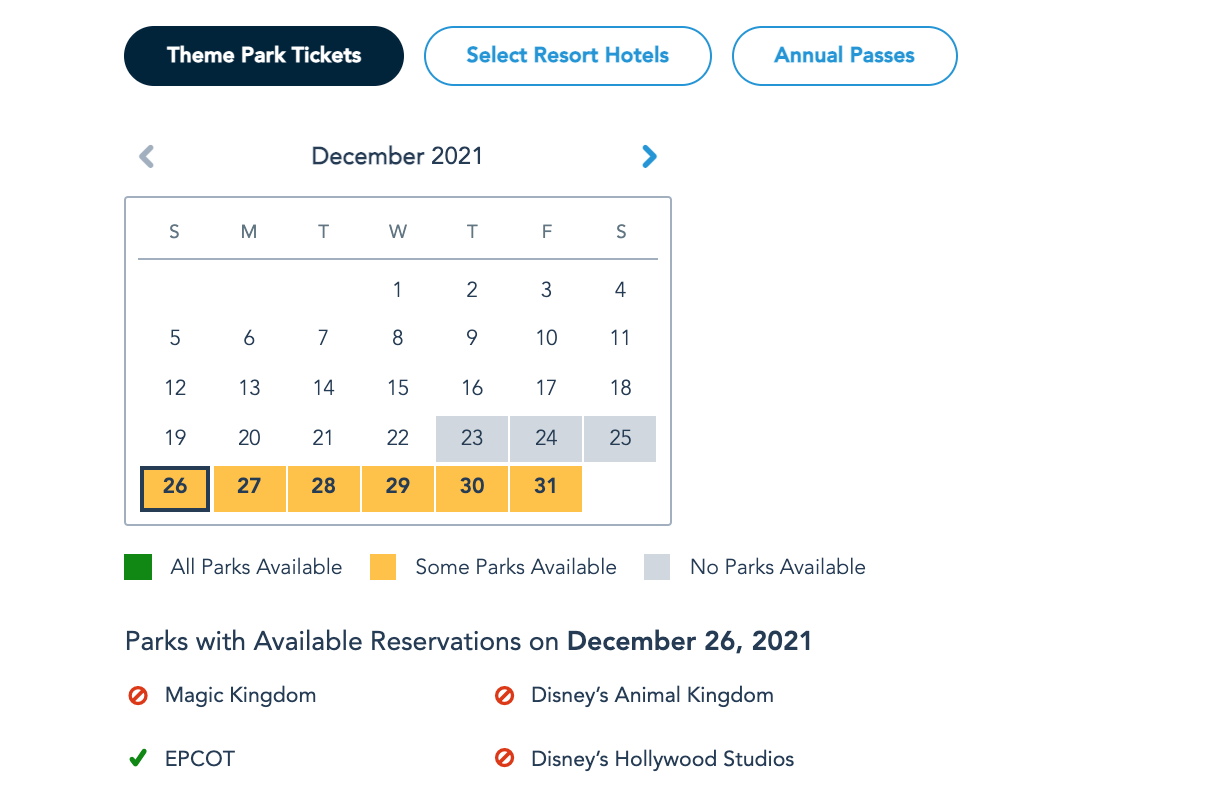The height and width of the screenshot is (802, 1230).
Task: Click the December 2021 month heading
Action: point(397,156)
